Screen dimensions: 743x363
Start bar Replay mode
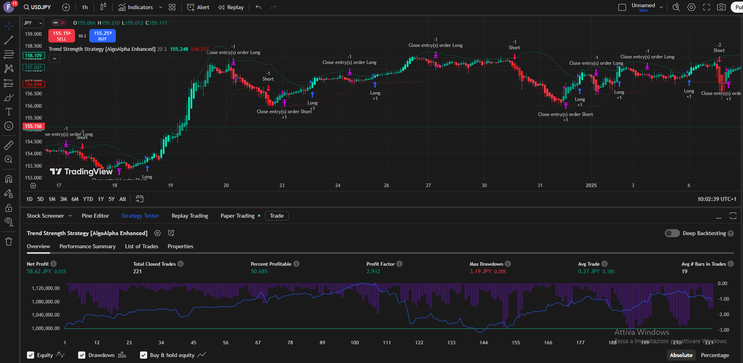pos(231,7)
